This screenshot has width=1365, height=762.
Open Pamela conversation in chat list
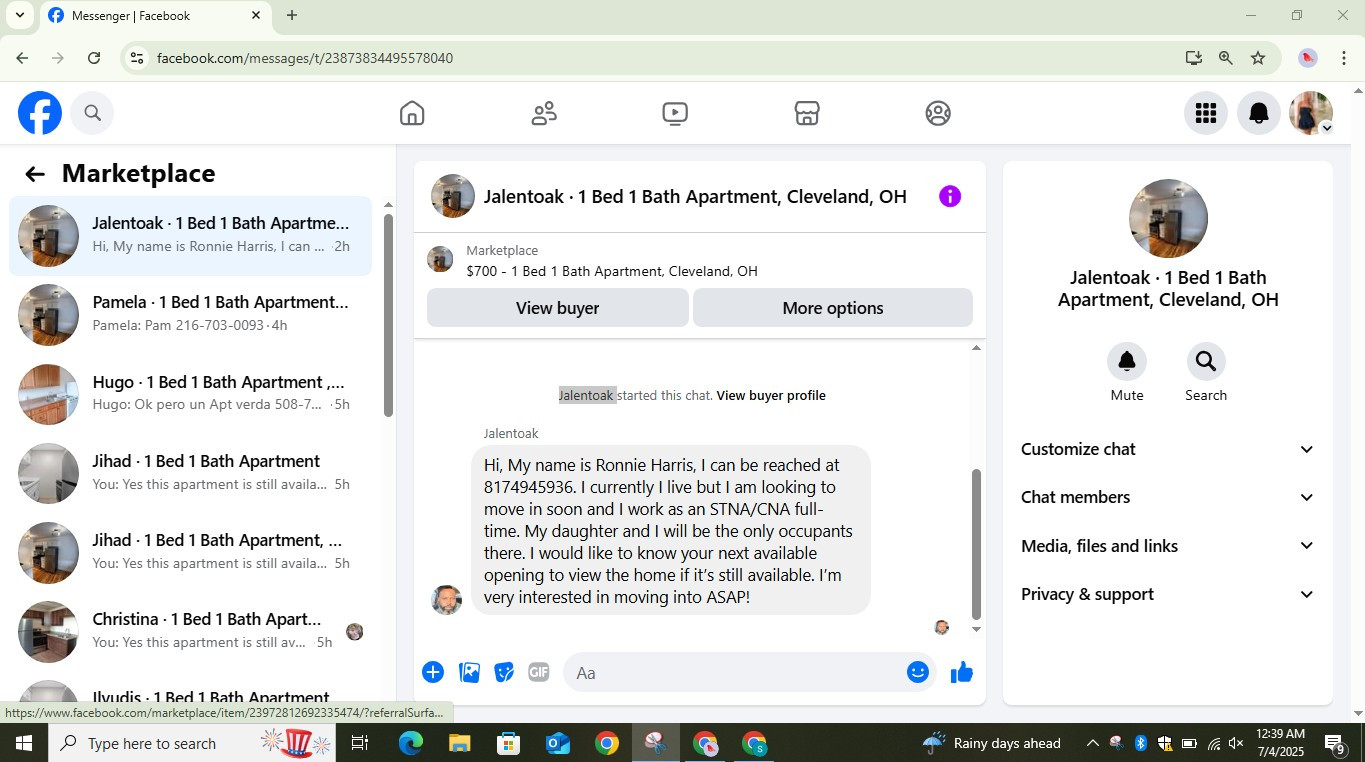click(x=190, y=315)
